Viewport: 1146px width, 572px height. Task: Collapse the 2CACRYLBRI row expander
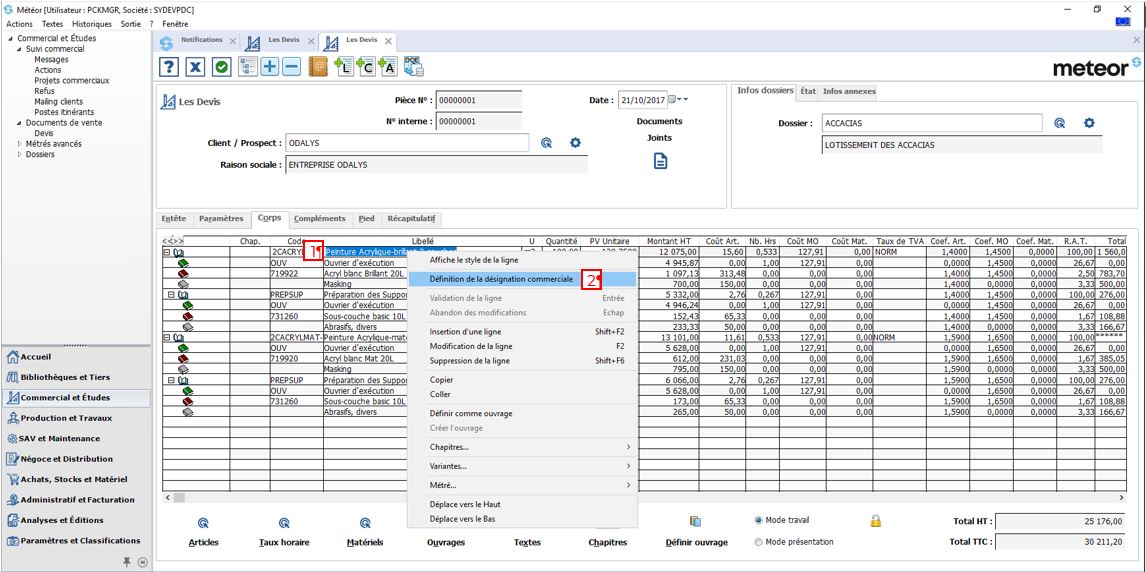click(x=166, y=252)
